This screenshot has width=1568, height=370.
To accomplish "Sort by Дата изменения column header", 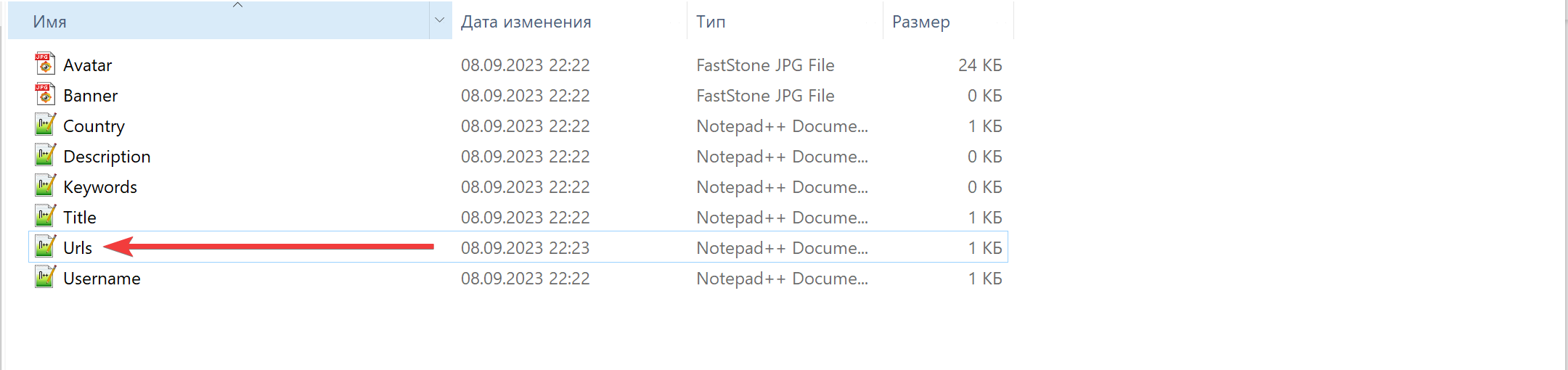I will (x=526, y=22).
